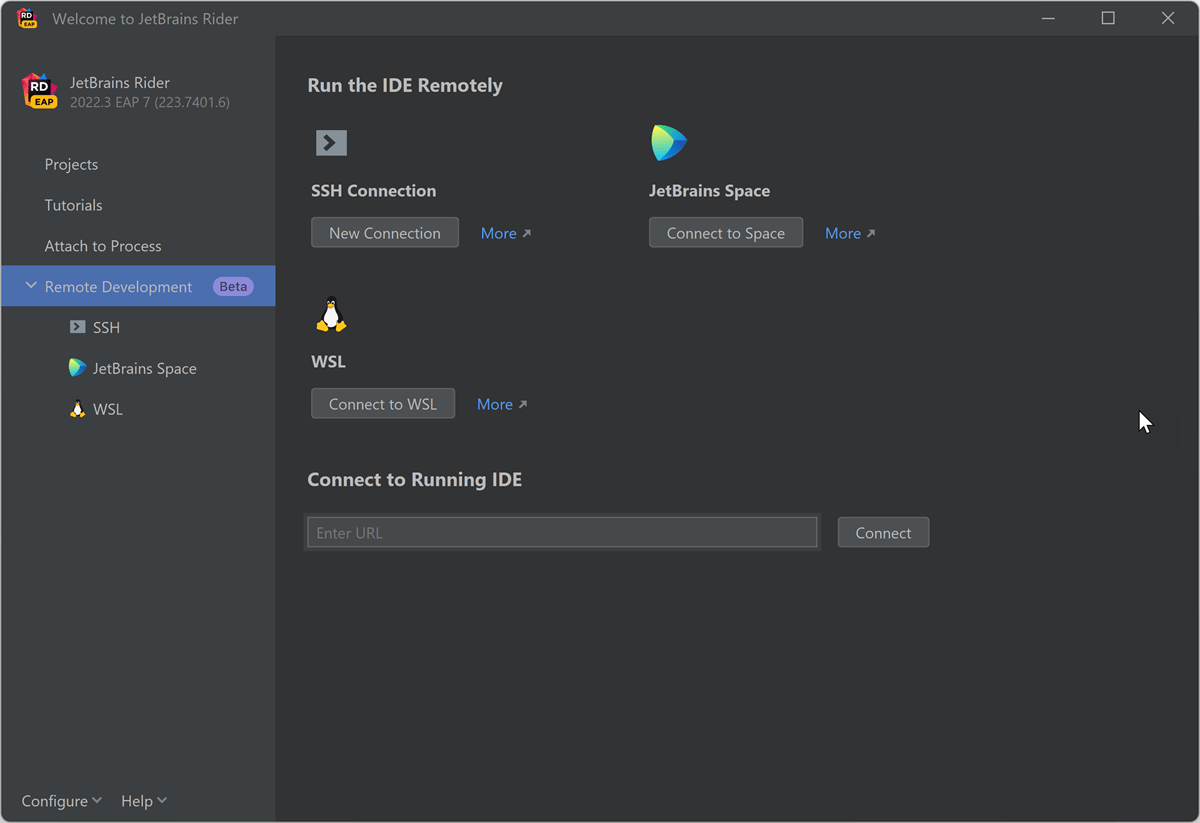Click the large JetBrains Space logo
The height and width of the screenshot is (823, 1200).
tap(668, 143)
